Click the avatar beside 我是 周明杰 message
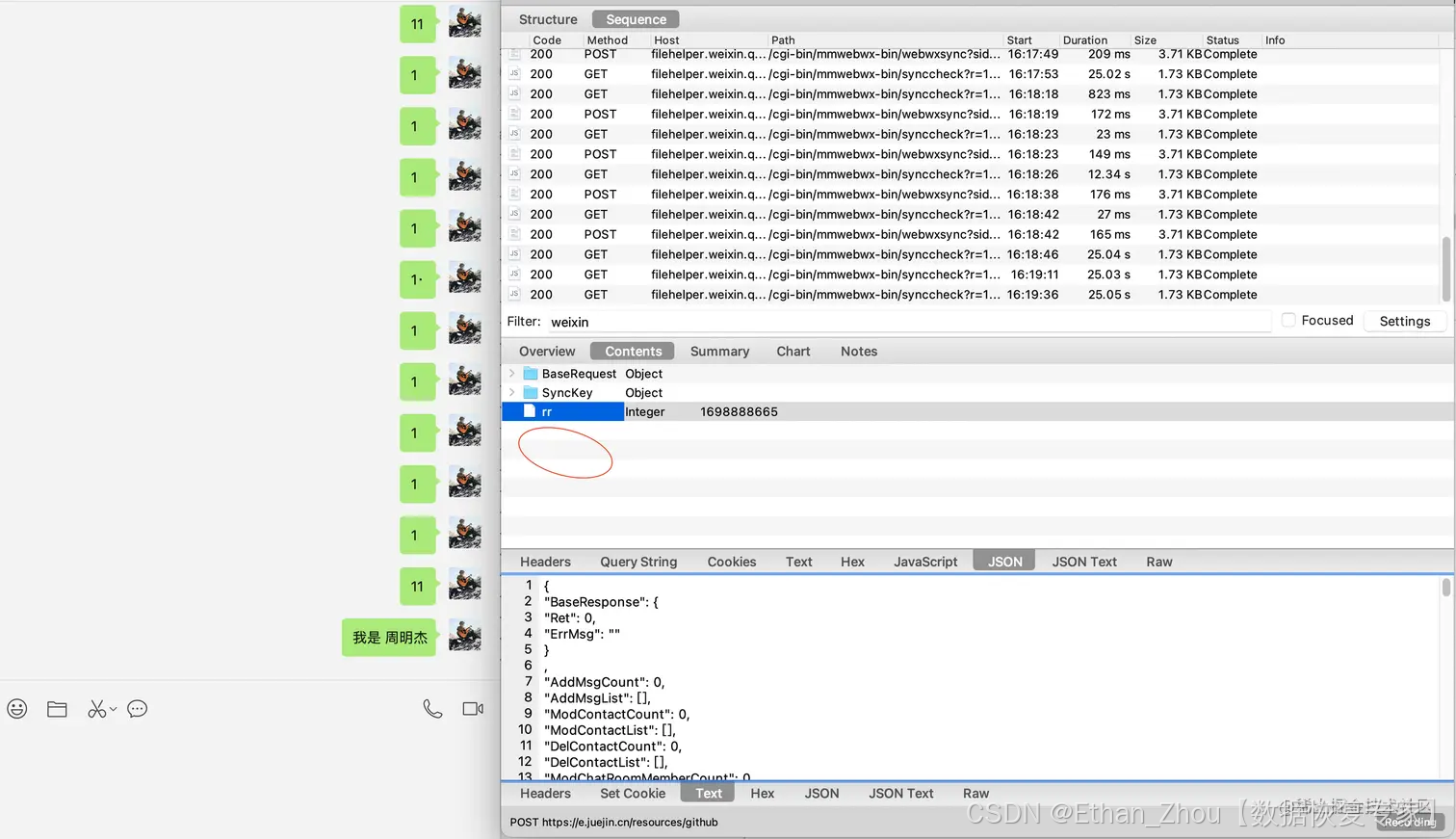 465,637
